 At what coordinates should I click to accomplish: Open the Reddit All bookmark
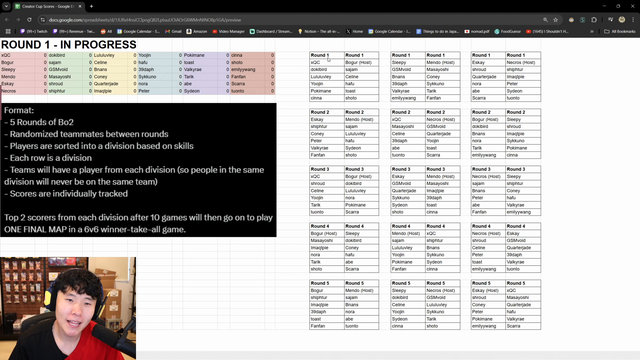coord(106,31)
